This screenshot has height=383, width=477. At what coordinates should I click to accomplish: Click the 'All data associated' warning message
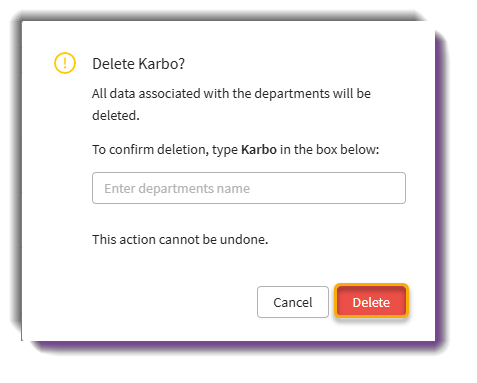(x=231, y=104)
